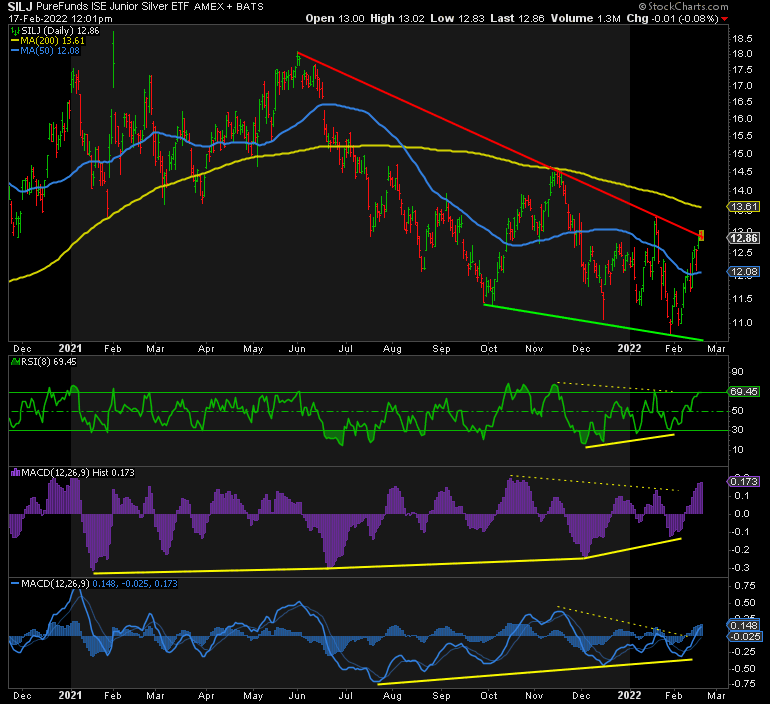
Task: Click the RSI(8) legend icon
Action: [x=15, y=362]
